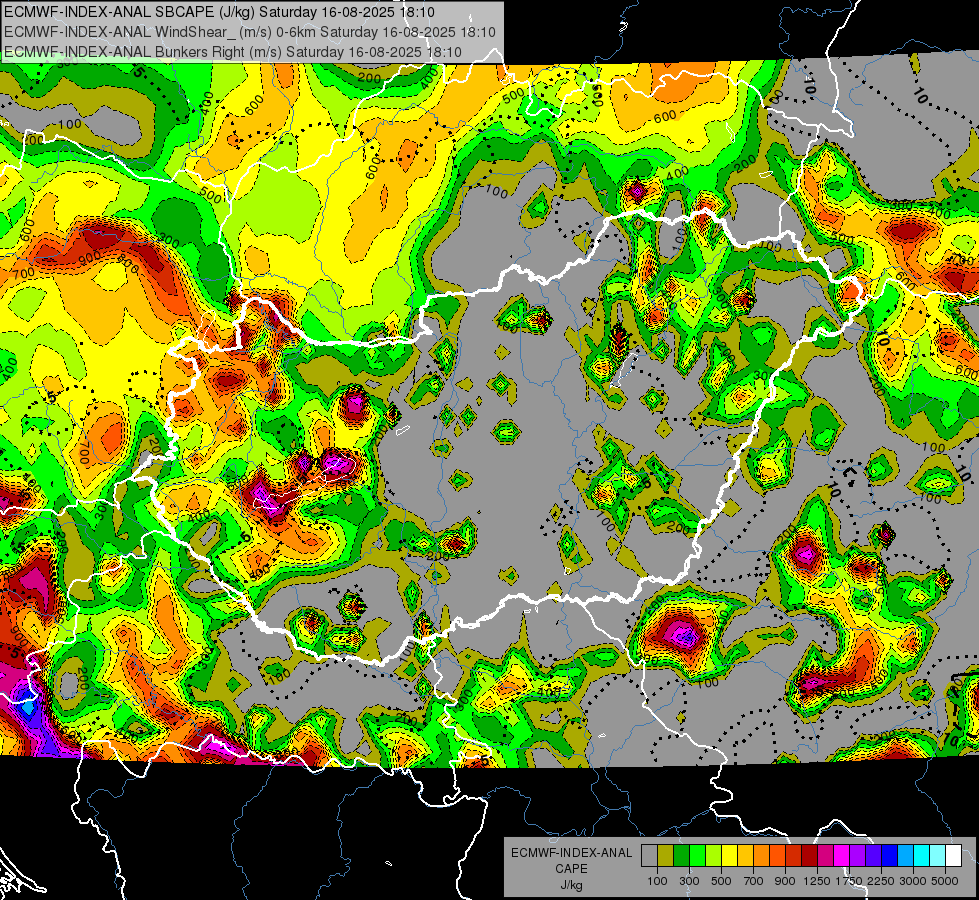The image size is (979, 900).
Task: Click the WindShear 0-6km title line
Action: click(x=250, y=32)
